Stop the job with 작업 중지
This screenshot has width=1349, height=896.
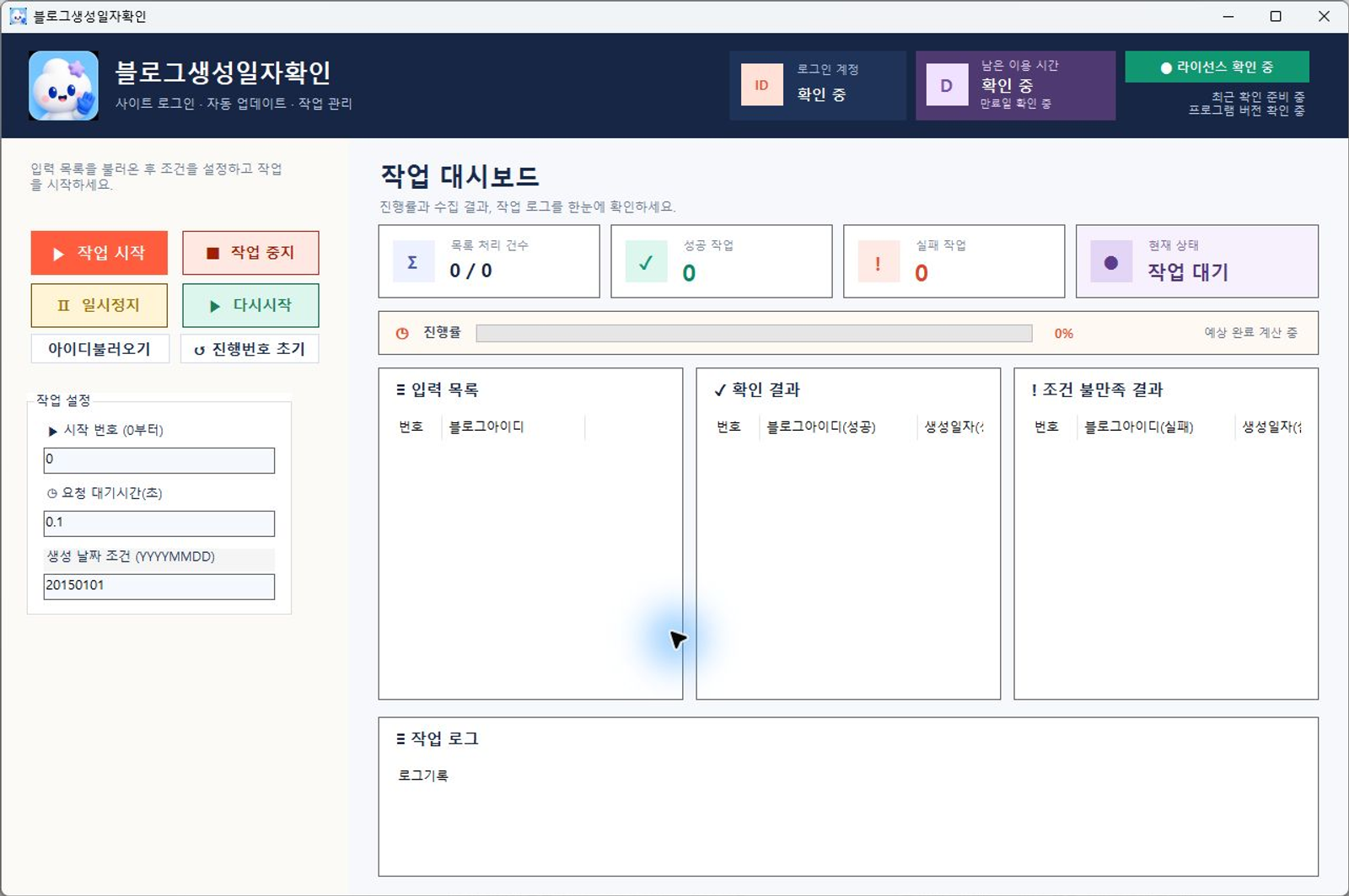pyautogui.click(x=250, y=253)
